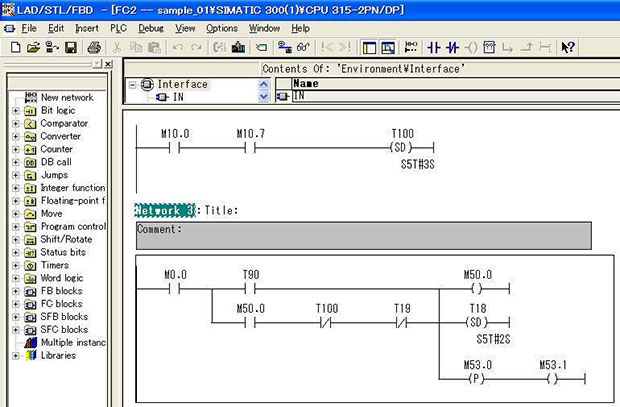This screenshot has height=407, width=620.
Task: Toggle the program elements overview pane button
Action: (x=370, y=47)
